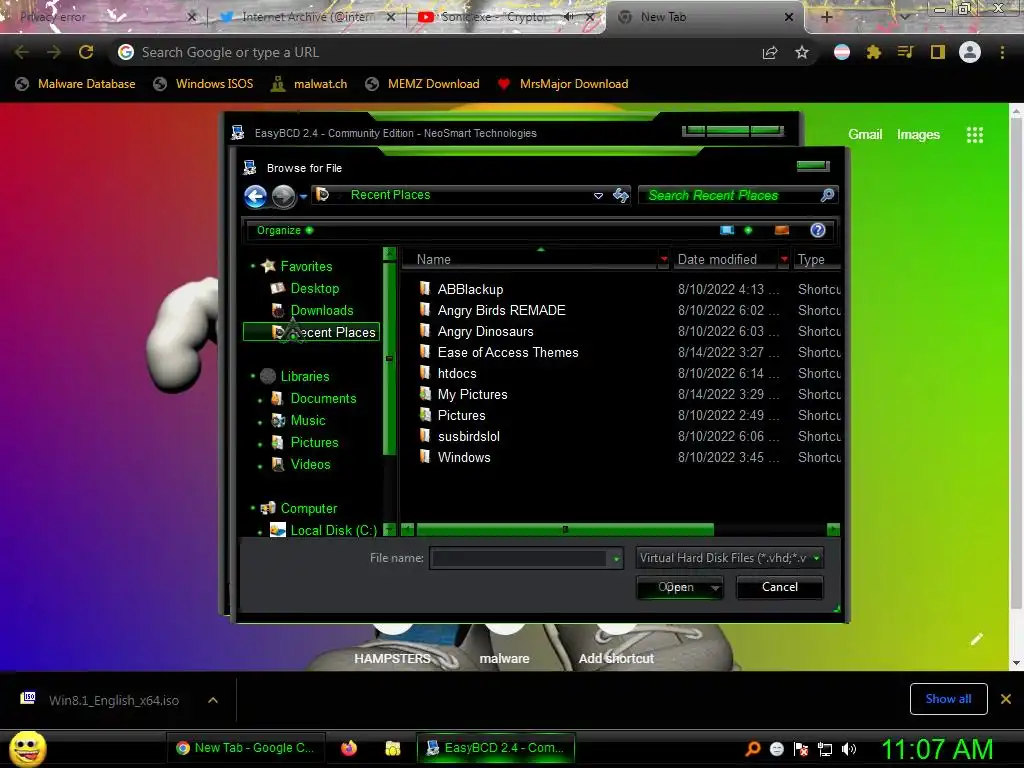Switch to the Internet Archive tab
The width and height of the screenshot is (1024, 768).
(306, 18)
